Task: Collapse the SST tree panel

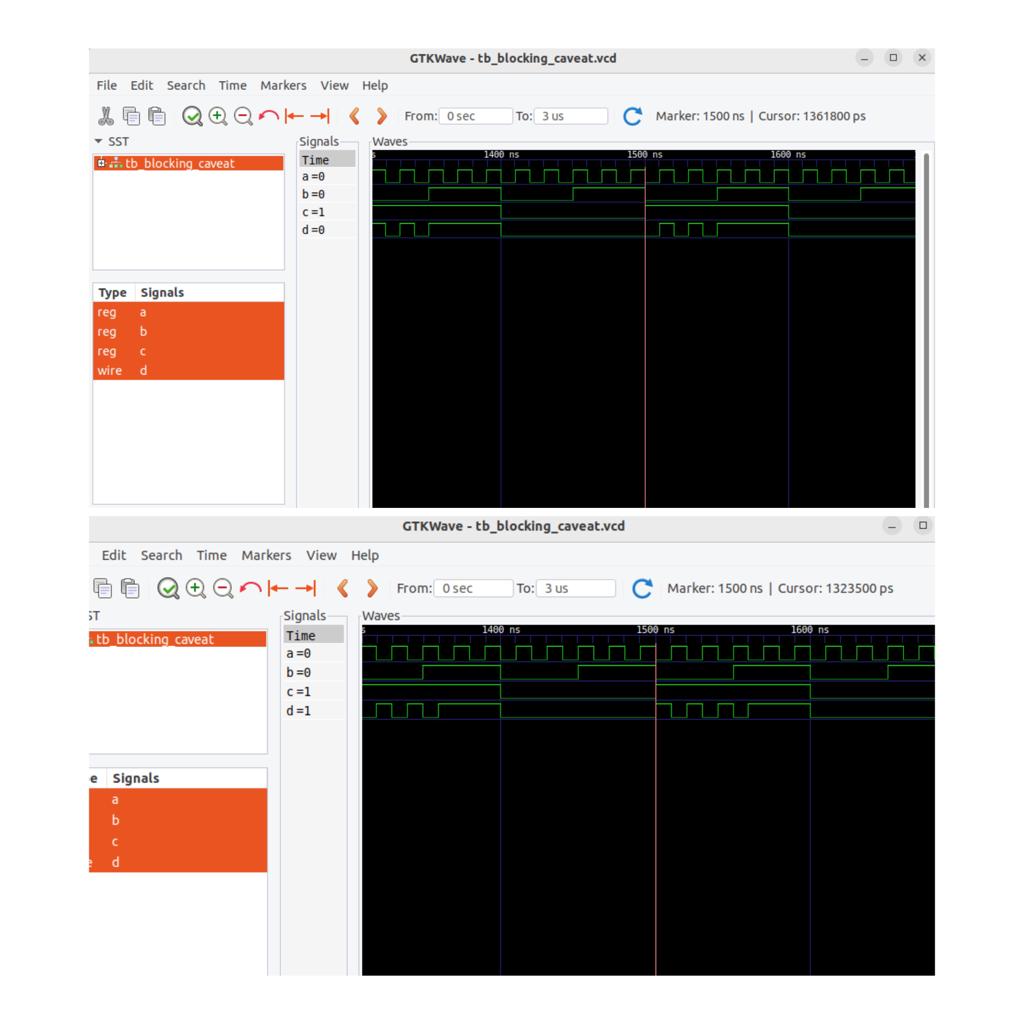Action: [99, 141]
